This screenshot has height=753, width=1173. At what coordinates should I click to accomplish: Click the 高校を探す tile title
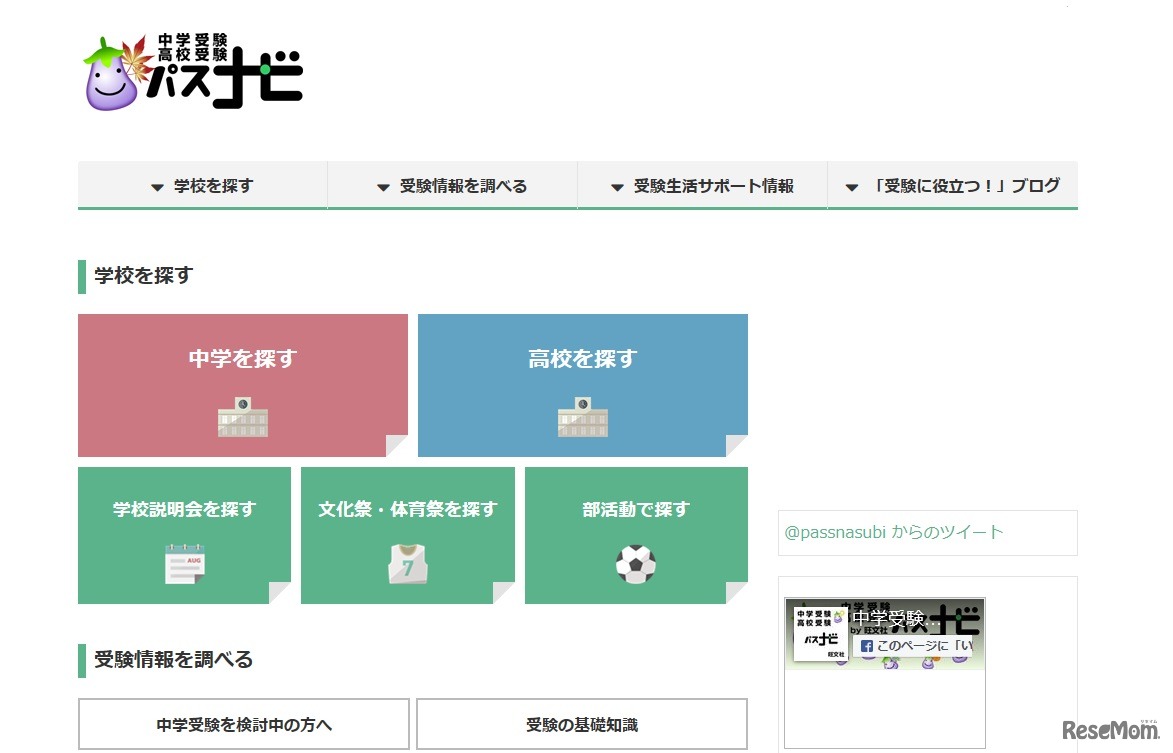click(583, 359)
